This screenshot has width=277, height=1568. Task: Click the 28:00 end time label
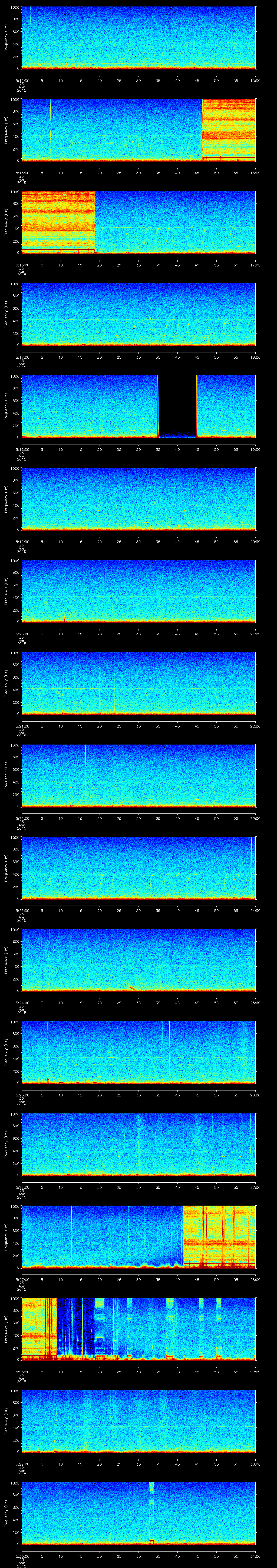255,1279
